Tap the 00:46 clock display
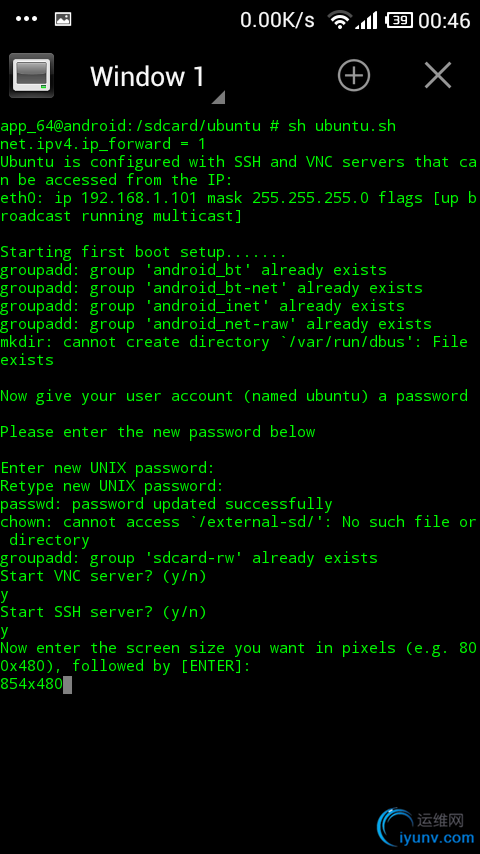This screenshot has height=854, width=480. coord(444,21)
